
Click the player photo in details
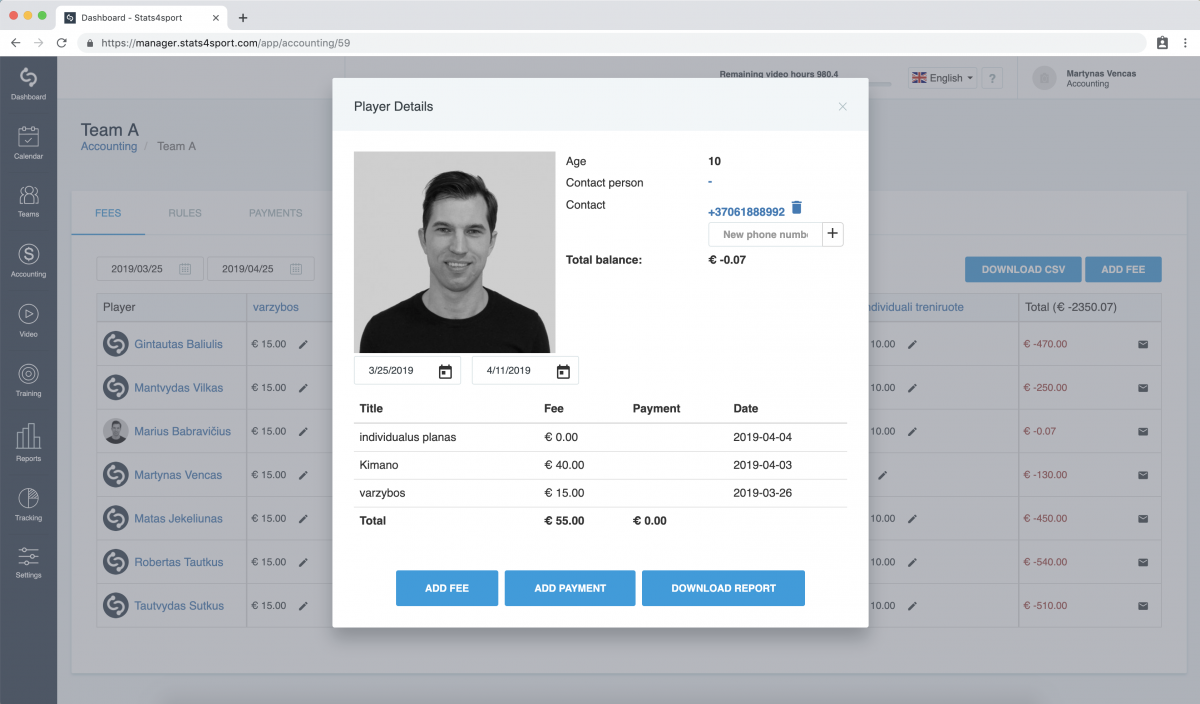click(x=455, y=252)
